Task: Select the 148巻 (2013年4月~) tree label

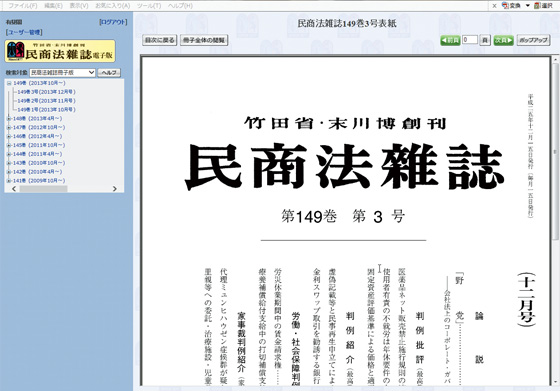Action: 38,119
